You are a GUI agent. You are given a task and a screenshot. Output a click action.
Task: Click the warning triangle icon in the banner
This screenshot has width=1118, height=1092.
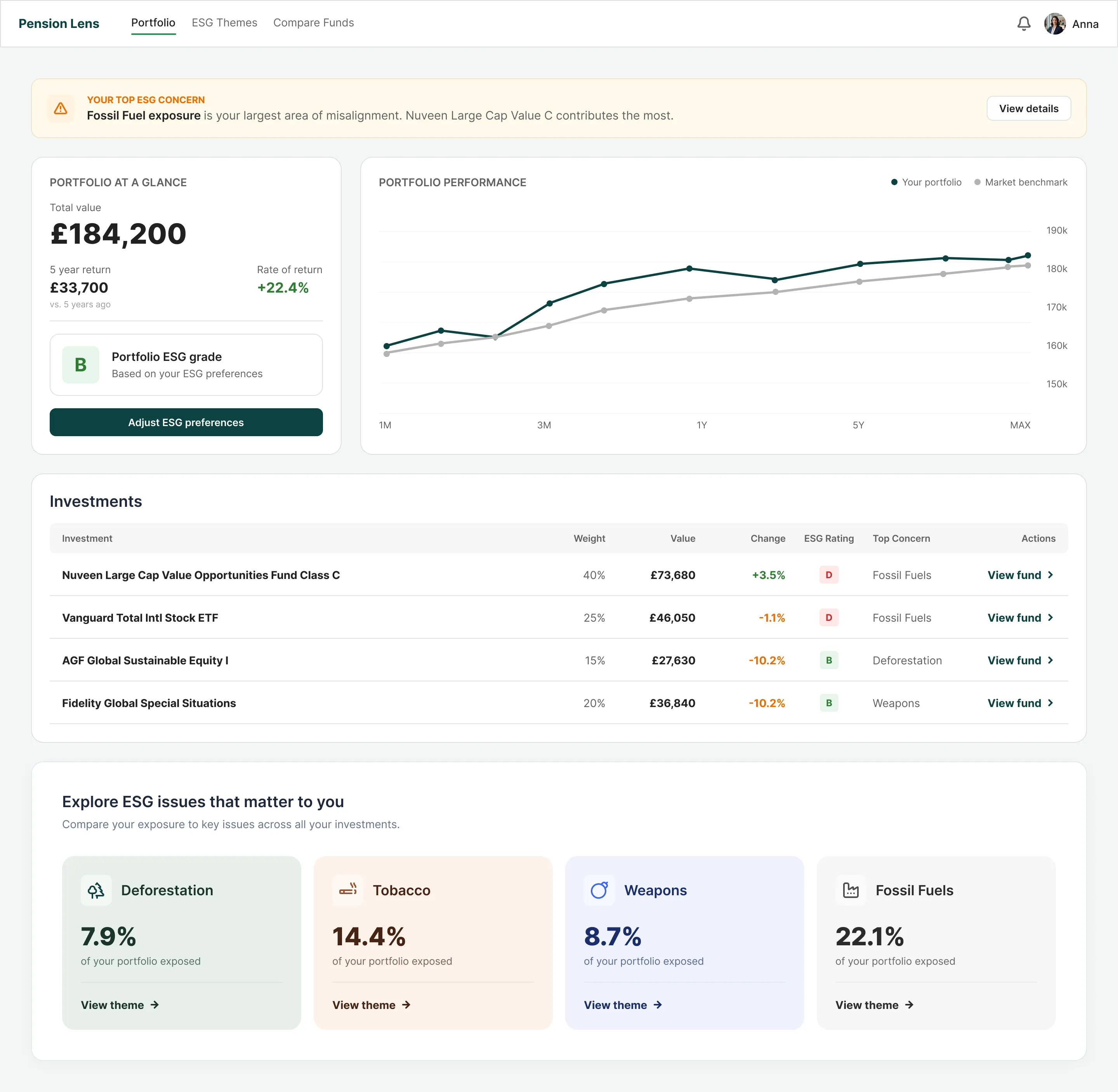click(60, 108)
